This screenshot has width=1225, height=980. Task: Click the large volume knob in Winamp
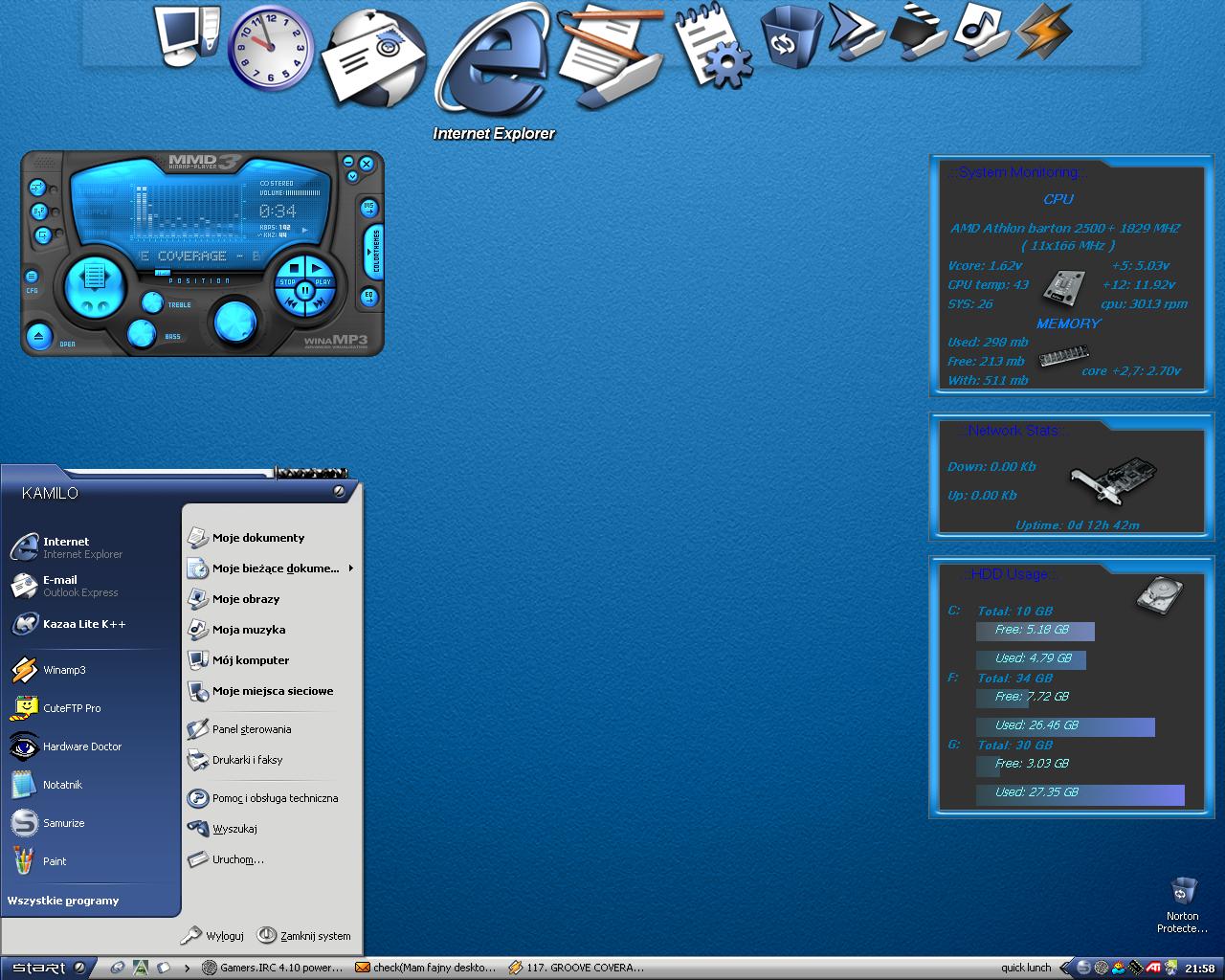[234, 321]
